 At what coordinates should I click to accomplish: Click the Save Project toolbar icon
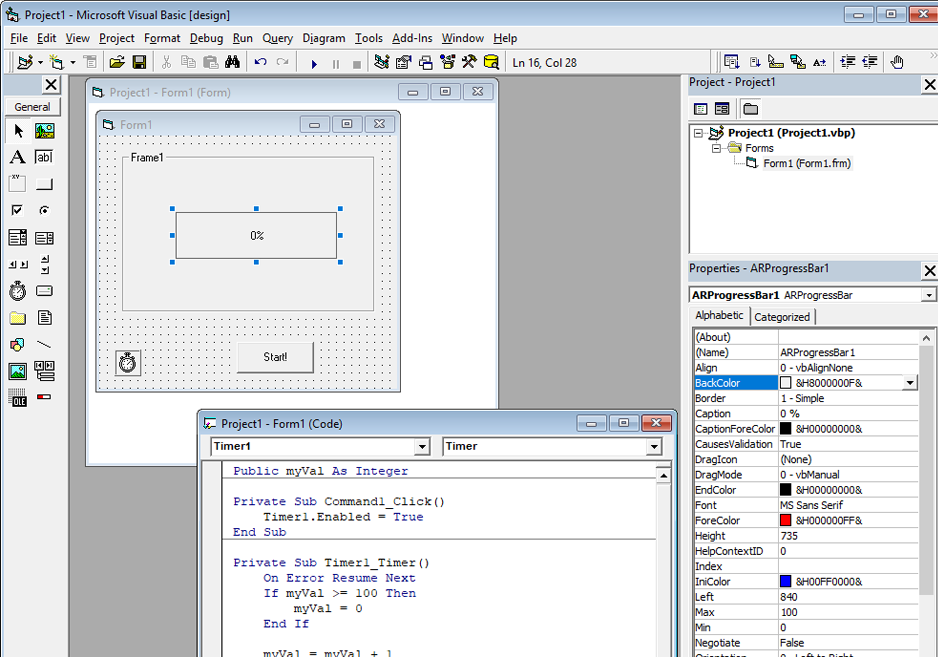coord(139,62)
